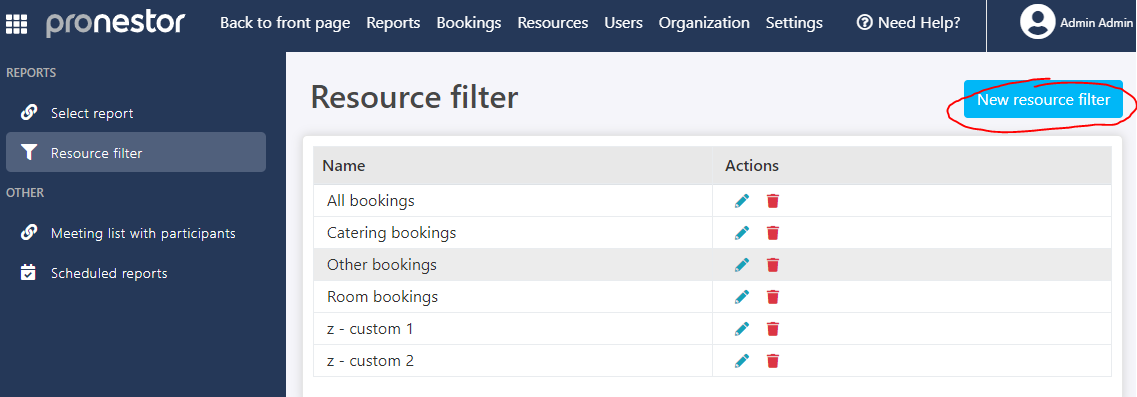The height and width of the screenshot is (397, 1137).
Task: Select the Other bookings row name
Action: click(x=382, y=265)
